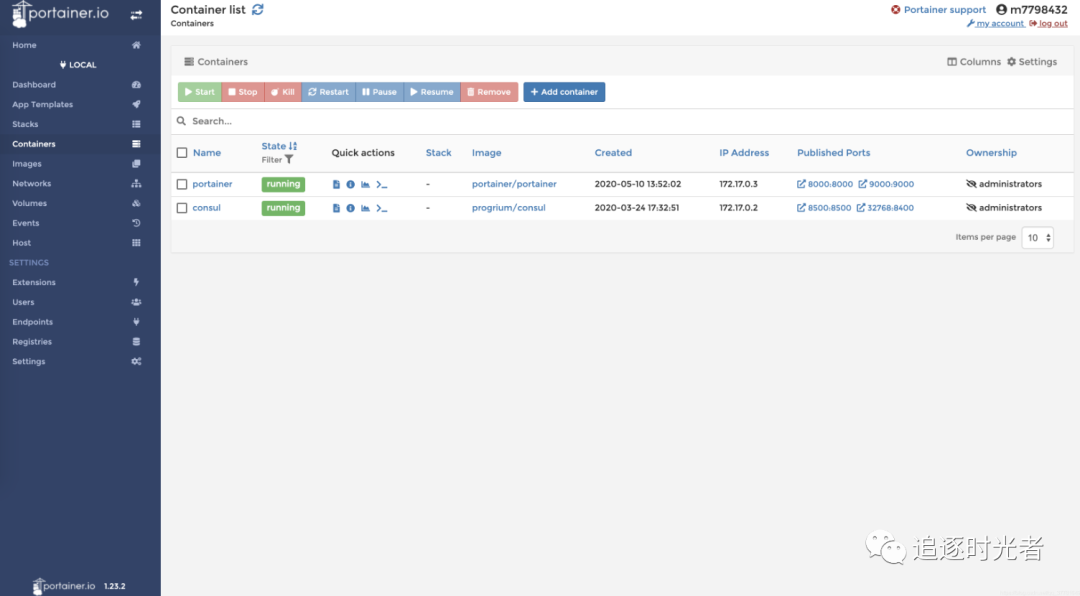The width and height of the screenshot is (1080, 596).
Task: Open logs for the portainer container
Action: click(336, 184)
